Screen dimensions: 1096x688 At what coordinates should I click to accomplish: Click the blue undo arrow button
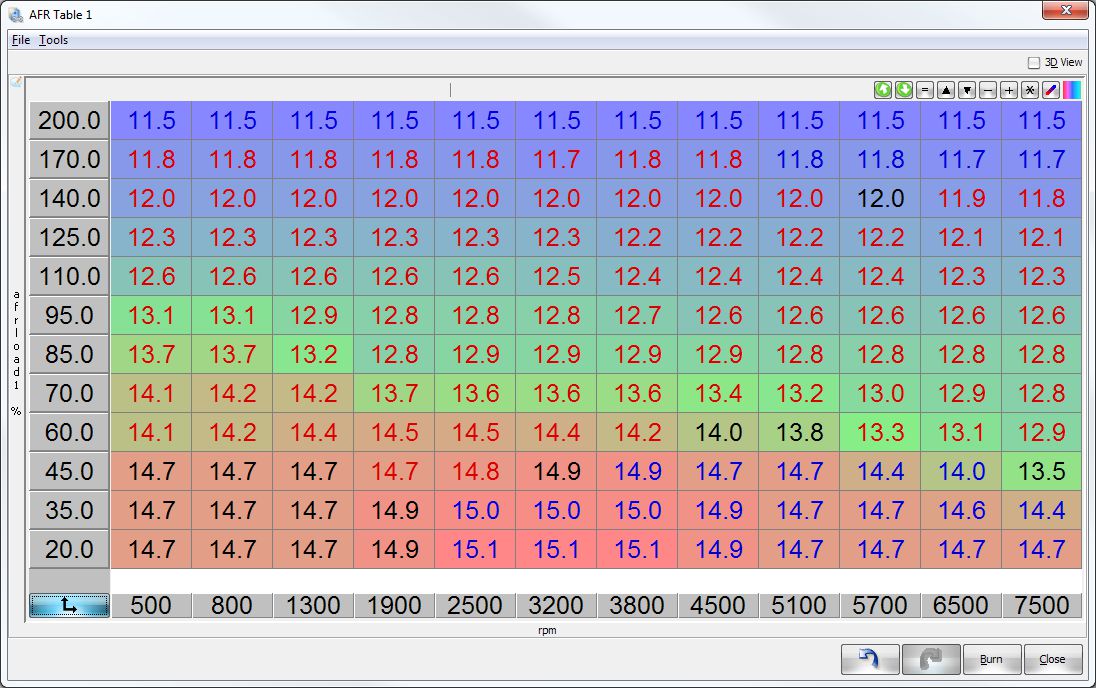point(870,660)
